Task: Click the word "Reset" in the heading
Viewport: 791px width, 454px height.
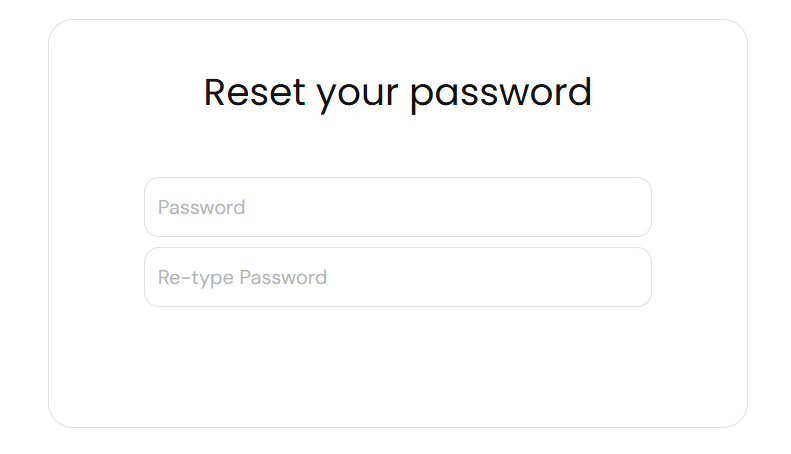Action: pos(254,92)
